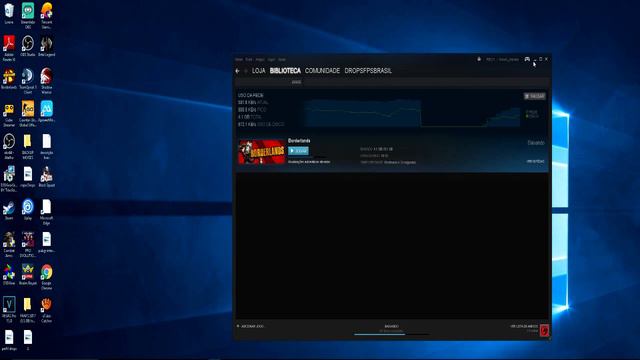
Task: Click the Baixando status at bottom center
Action: pos(391,327)
